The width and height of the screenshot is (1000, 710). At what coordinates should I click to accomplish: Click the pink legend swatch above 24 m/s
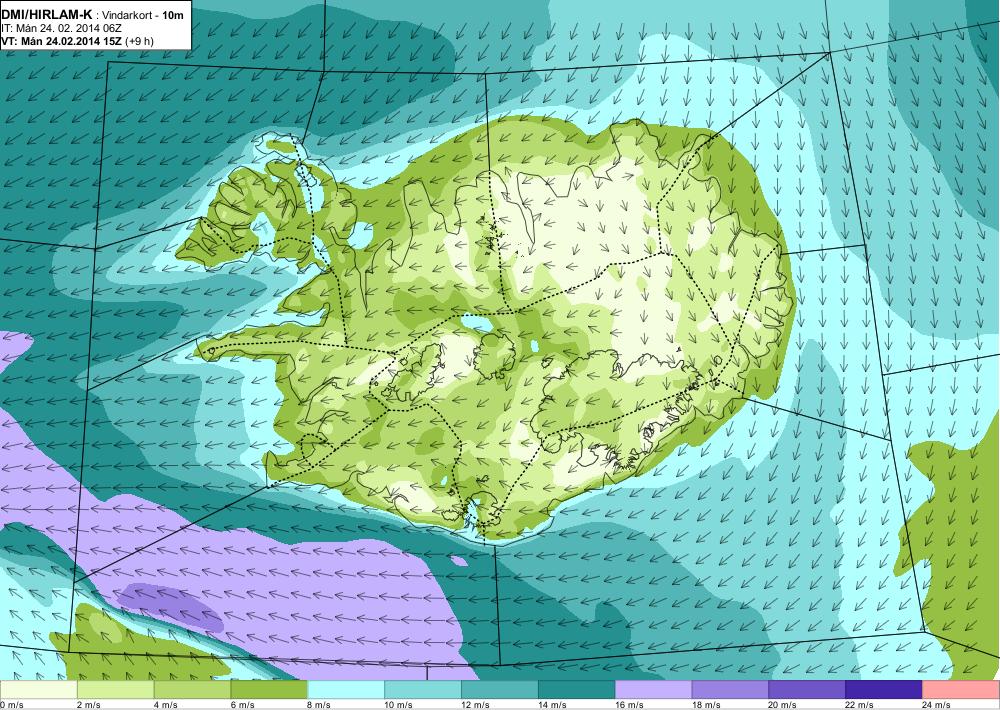point(961,690)
